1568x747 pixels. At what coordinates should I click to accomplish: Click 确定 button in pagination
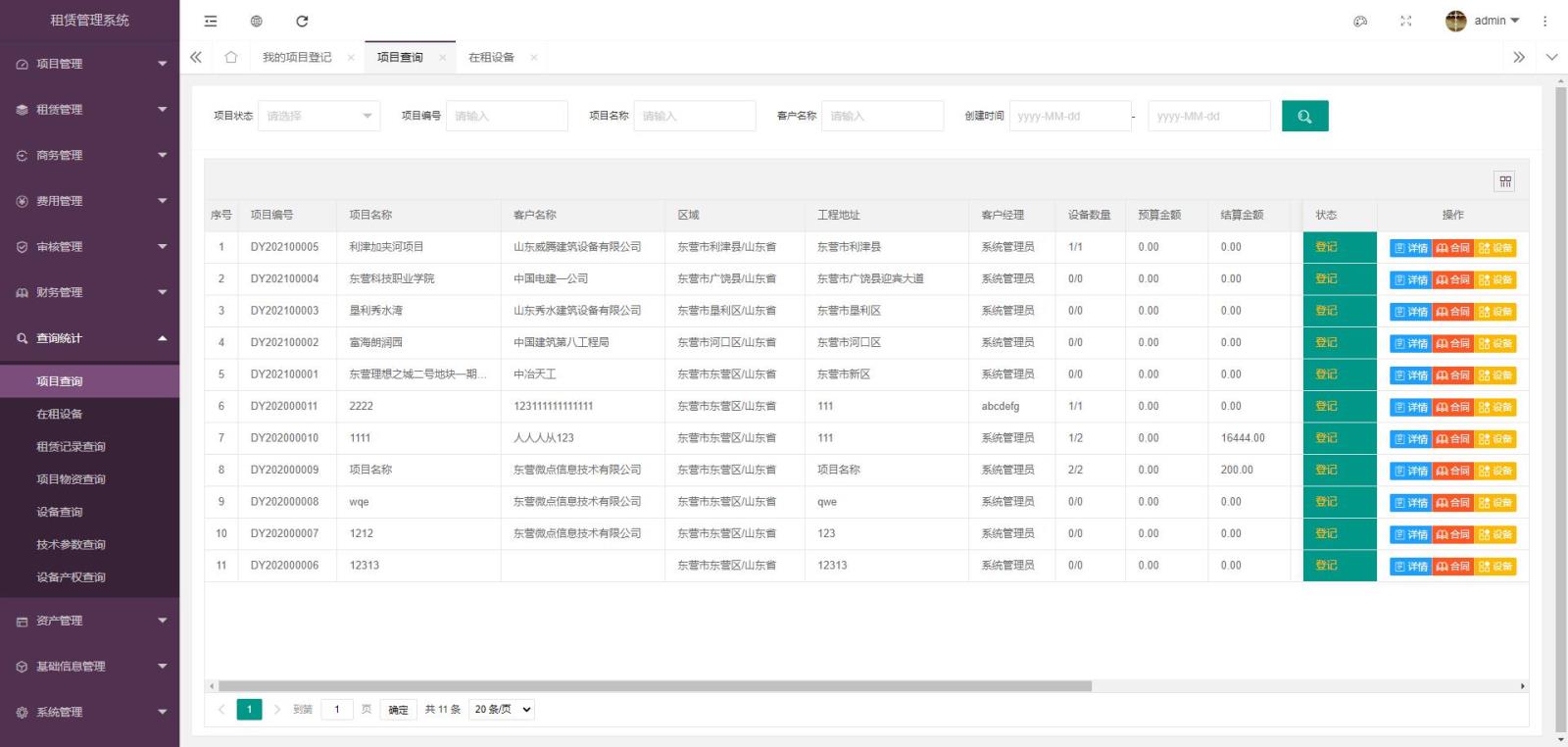click(398, 710)
